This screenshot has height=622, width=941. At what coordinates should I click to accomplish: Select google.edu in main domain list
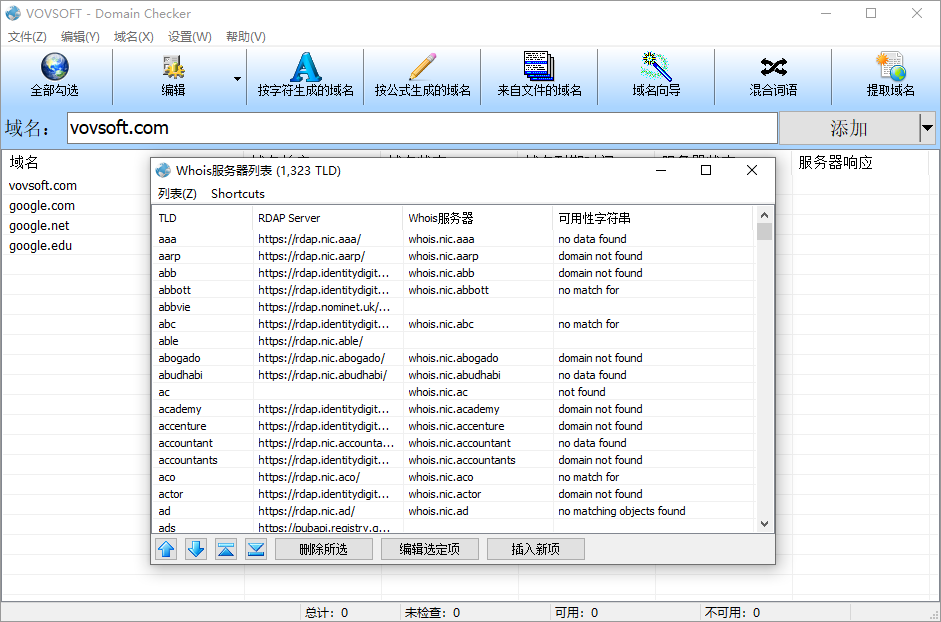pos(40,246)
